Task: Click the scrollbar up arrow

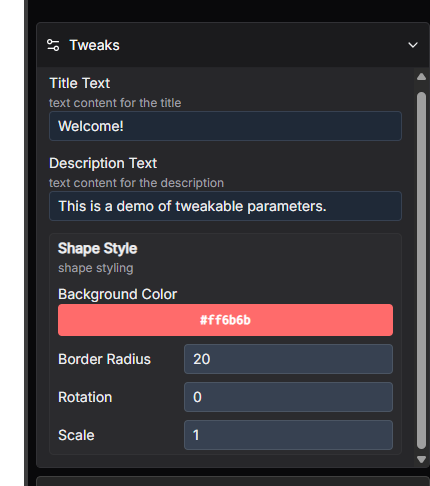Action: click(421, 77)
